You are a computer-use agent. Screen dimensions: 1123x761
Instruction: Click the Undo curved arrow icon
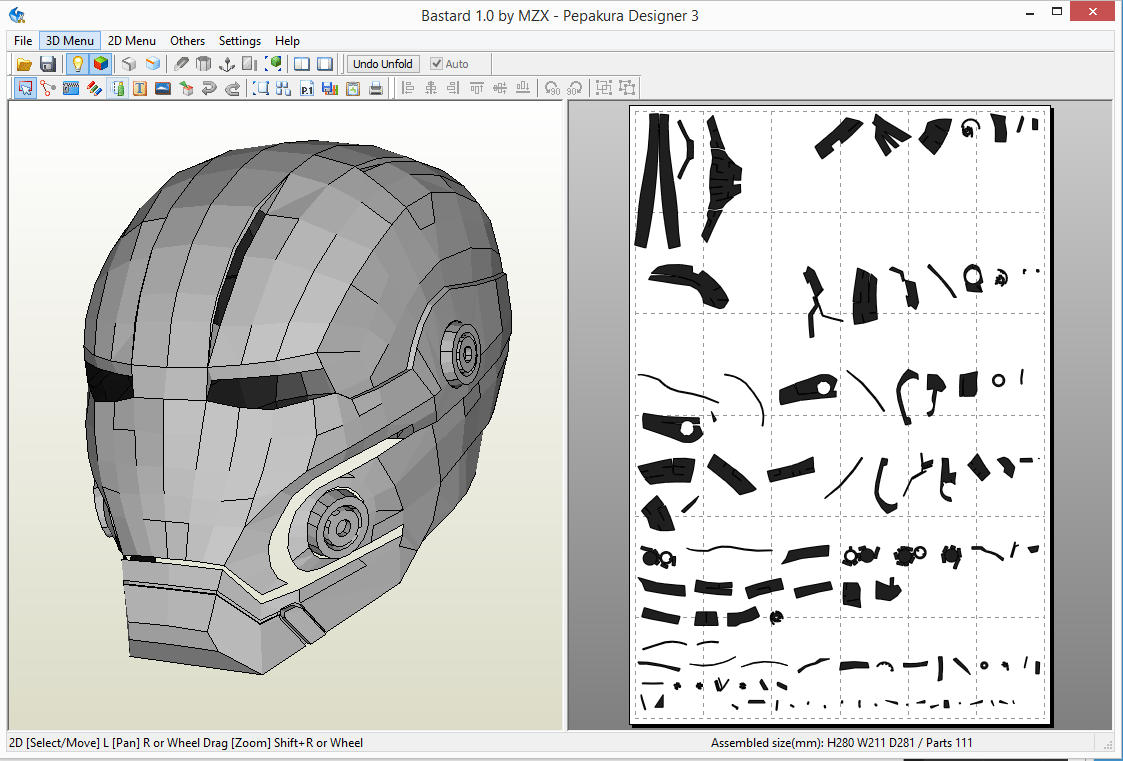209,88
